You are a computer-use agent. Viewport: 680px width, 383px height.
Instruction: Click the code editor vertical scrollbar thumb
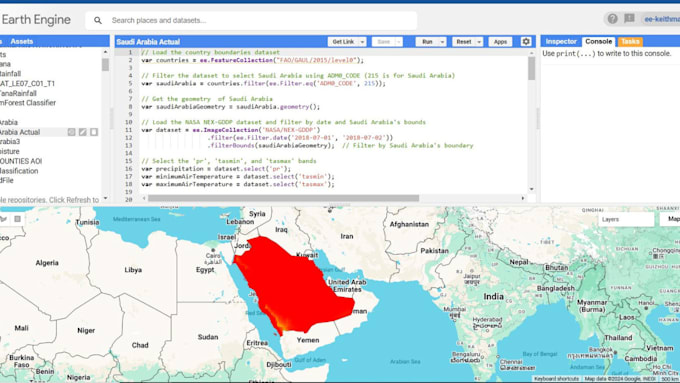click(532, 69)
